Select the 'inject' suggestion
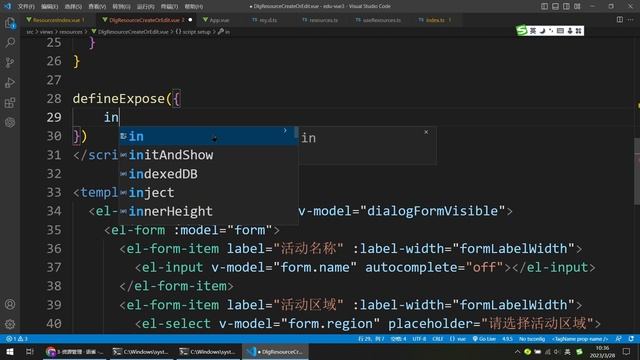Image resolution: width=640 pixels, height=360 pixels. click(209, 193)
